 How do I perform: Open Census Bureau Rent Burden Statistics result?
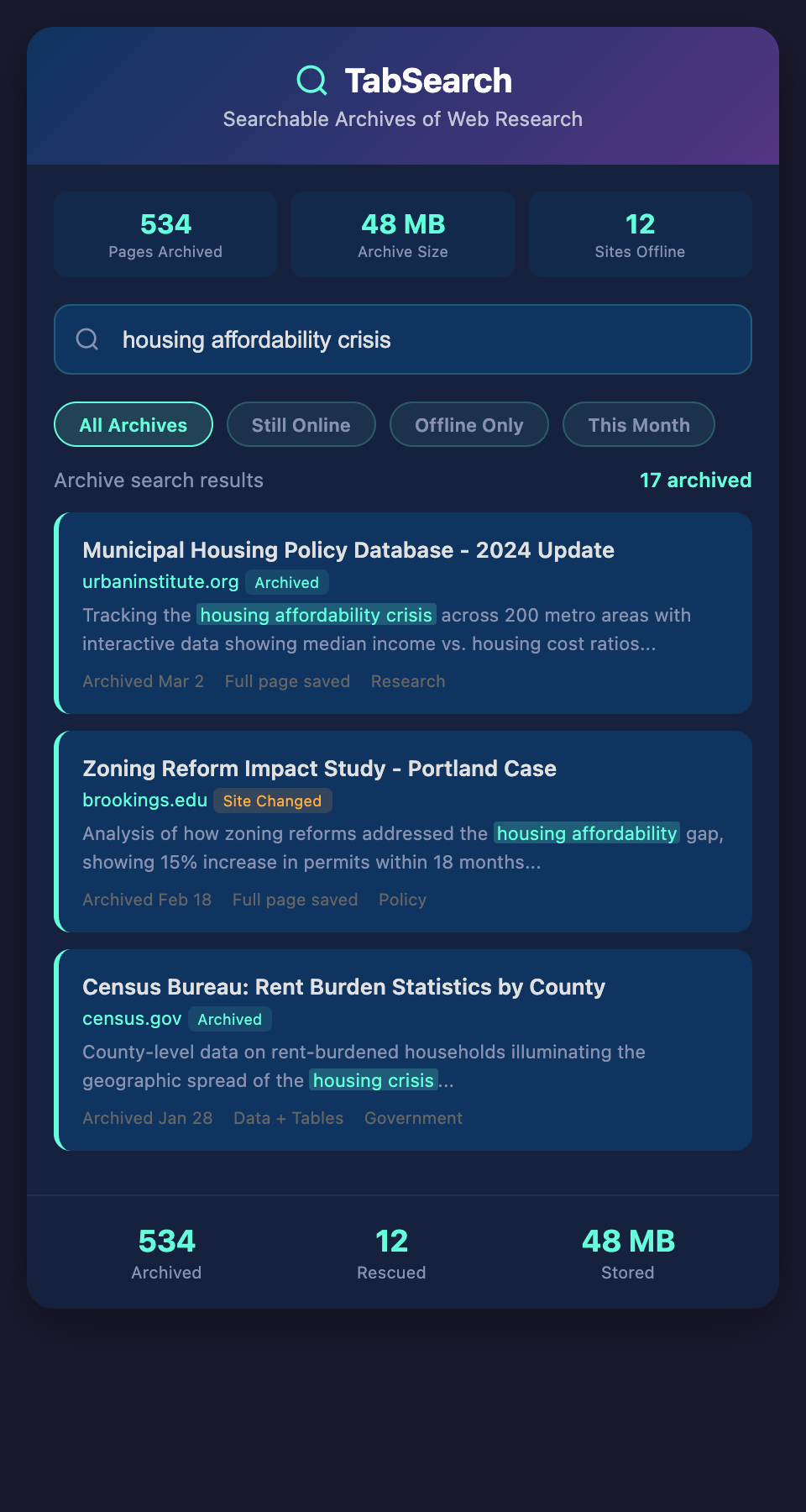pos(343,987)
